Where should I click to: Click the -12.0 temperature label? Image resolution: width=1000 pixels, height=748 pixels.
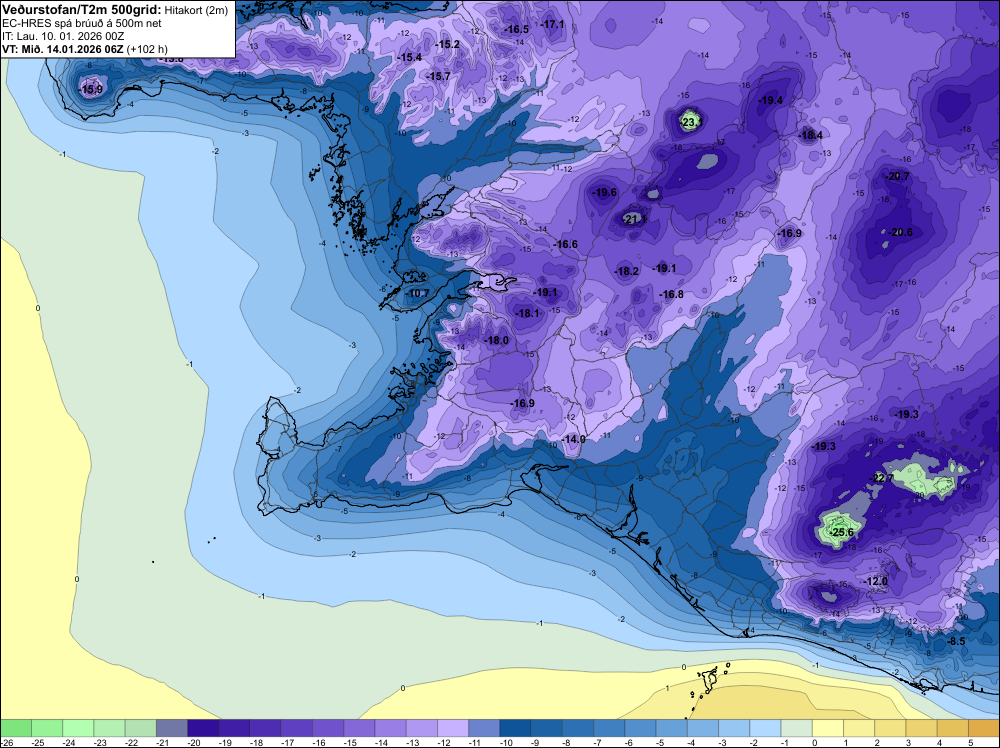click(876, 582)
